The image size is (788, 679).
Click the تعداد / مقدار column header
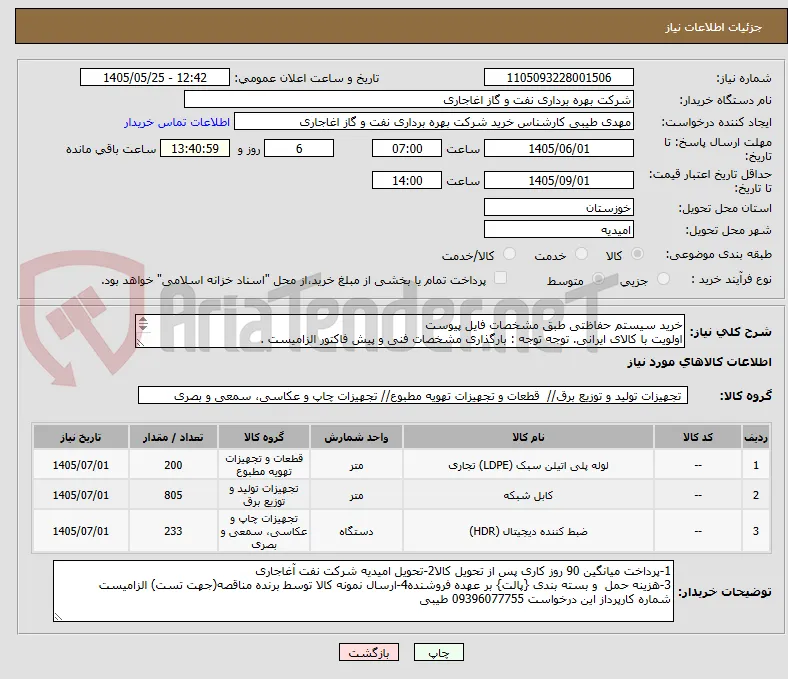coord(173,437)
